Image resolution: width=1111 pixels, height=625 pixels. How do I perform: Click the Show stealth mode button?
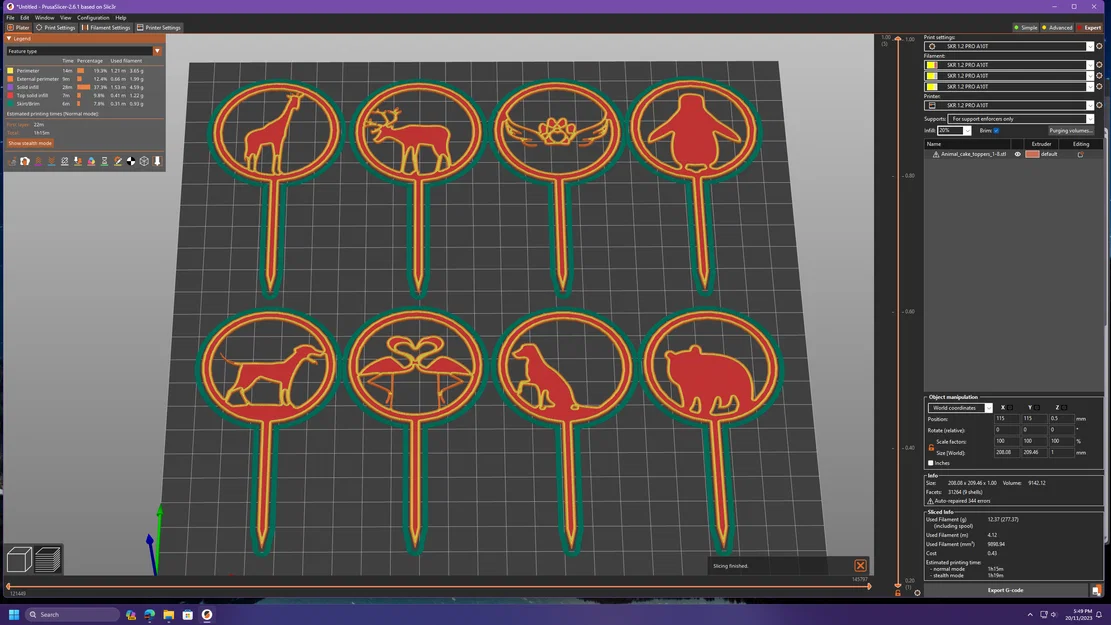[x=30, y=143]
